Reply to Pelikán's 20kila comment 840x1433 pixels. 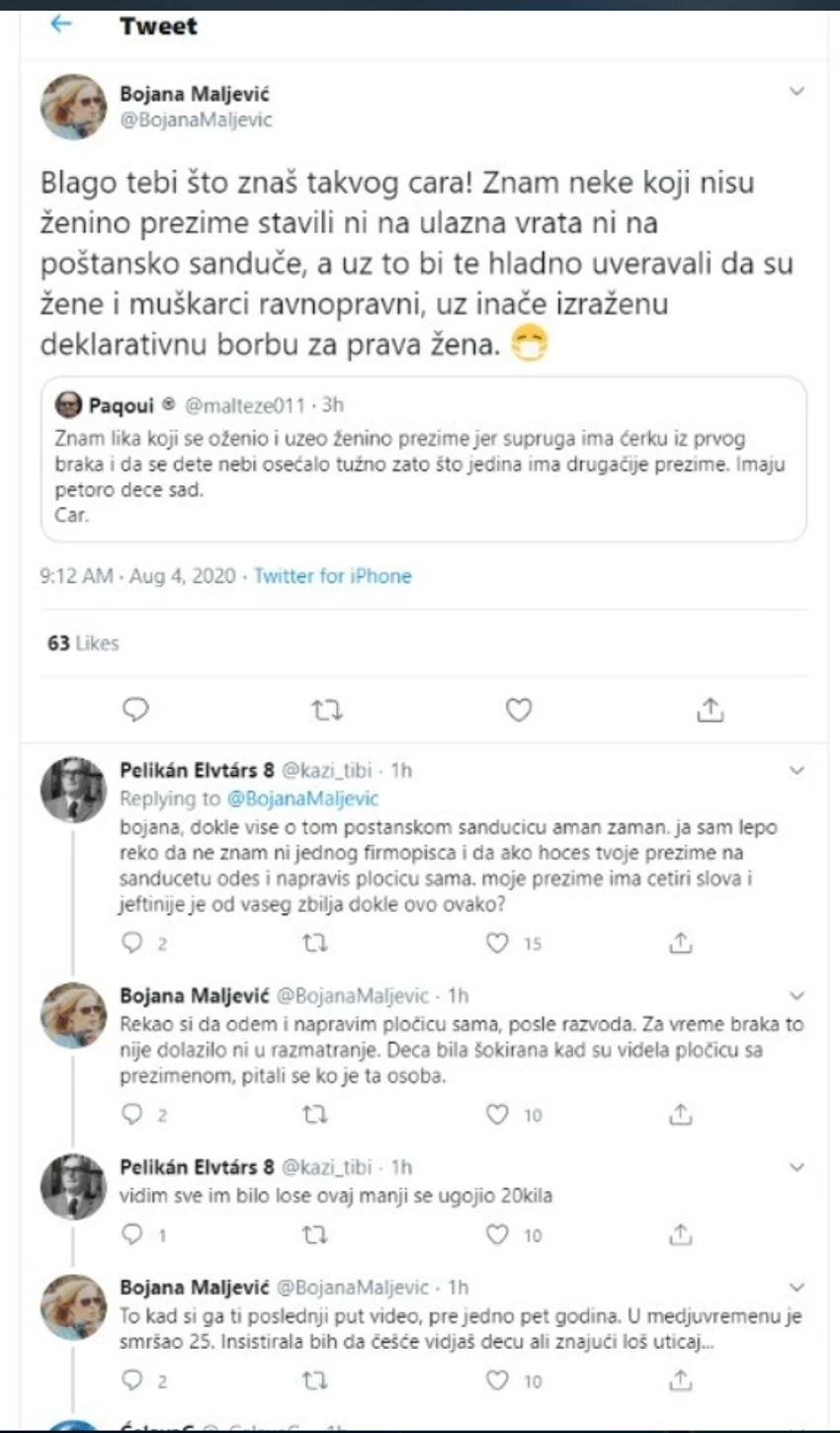point(131,1234)
